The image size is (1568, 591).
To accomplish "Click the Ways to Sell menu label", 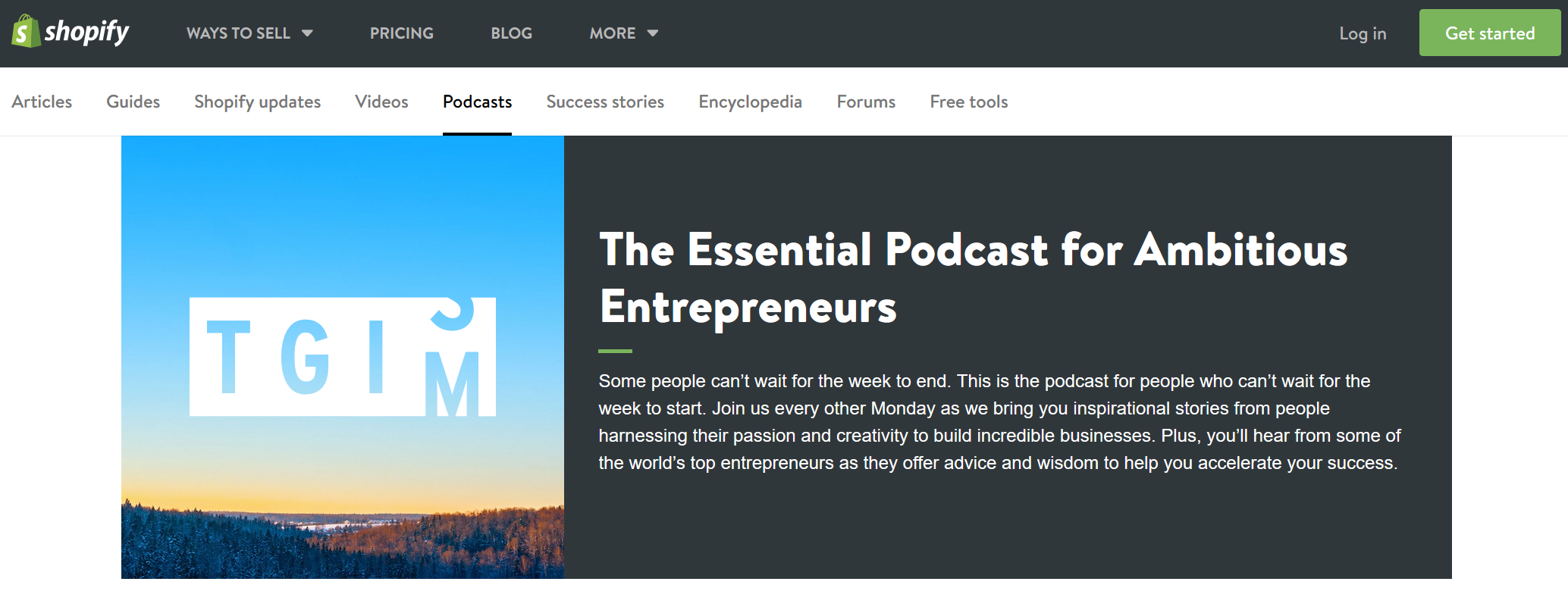I will tap(238, 33).
